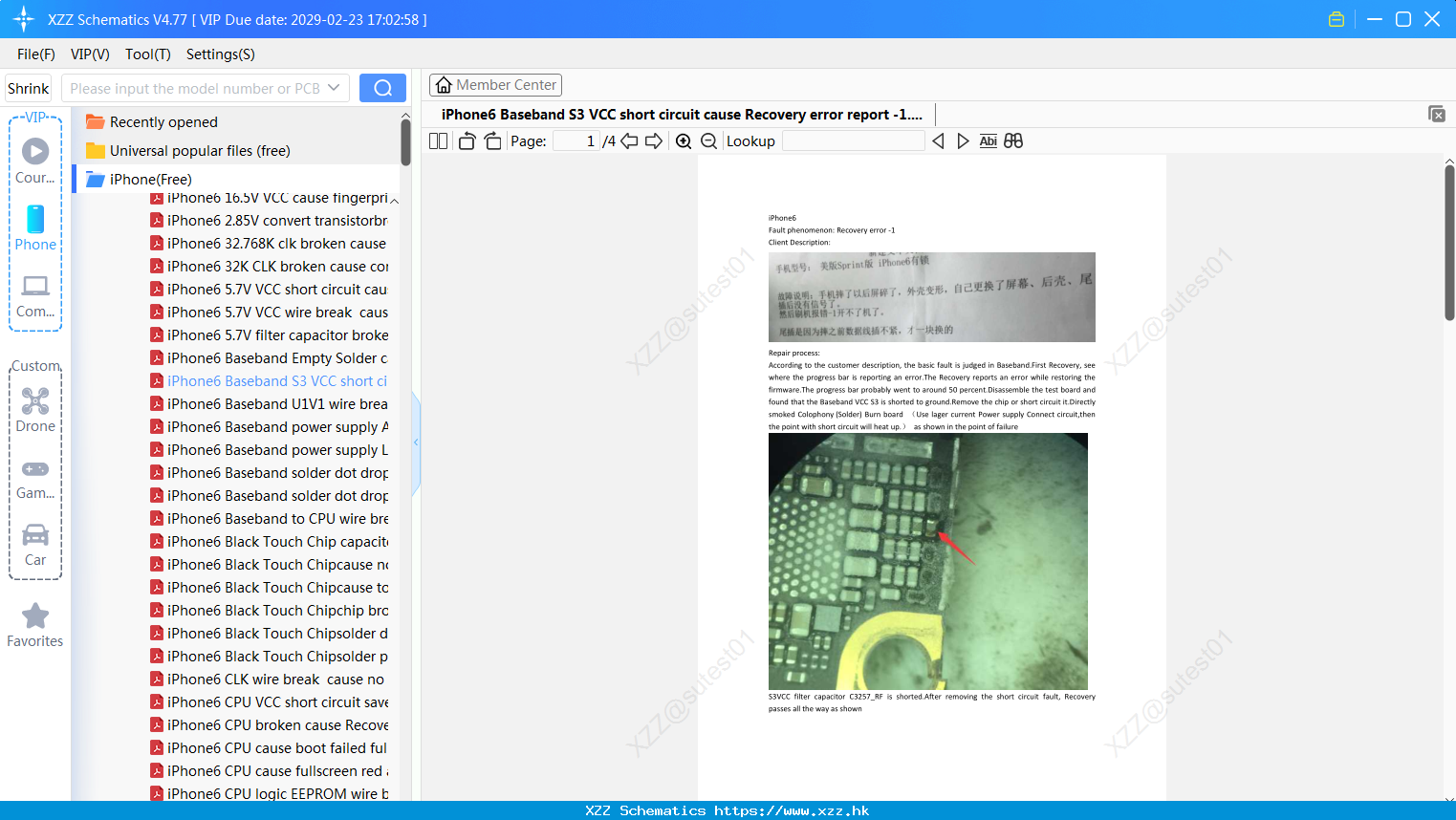Open the VIP(V) menu
Viewport: 1456px width, 820px height.
click(90, 54)
